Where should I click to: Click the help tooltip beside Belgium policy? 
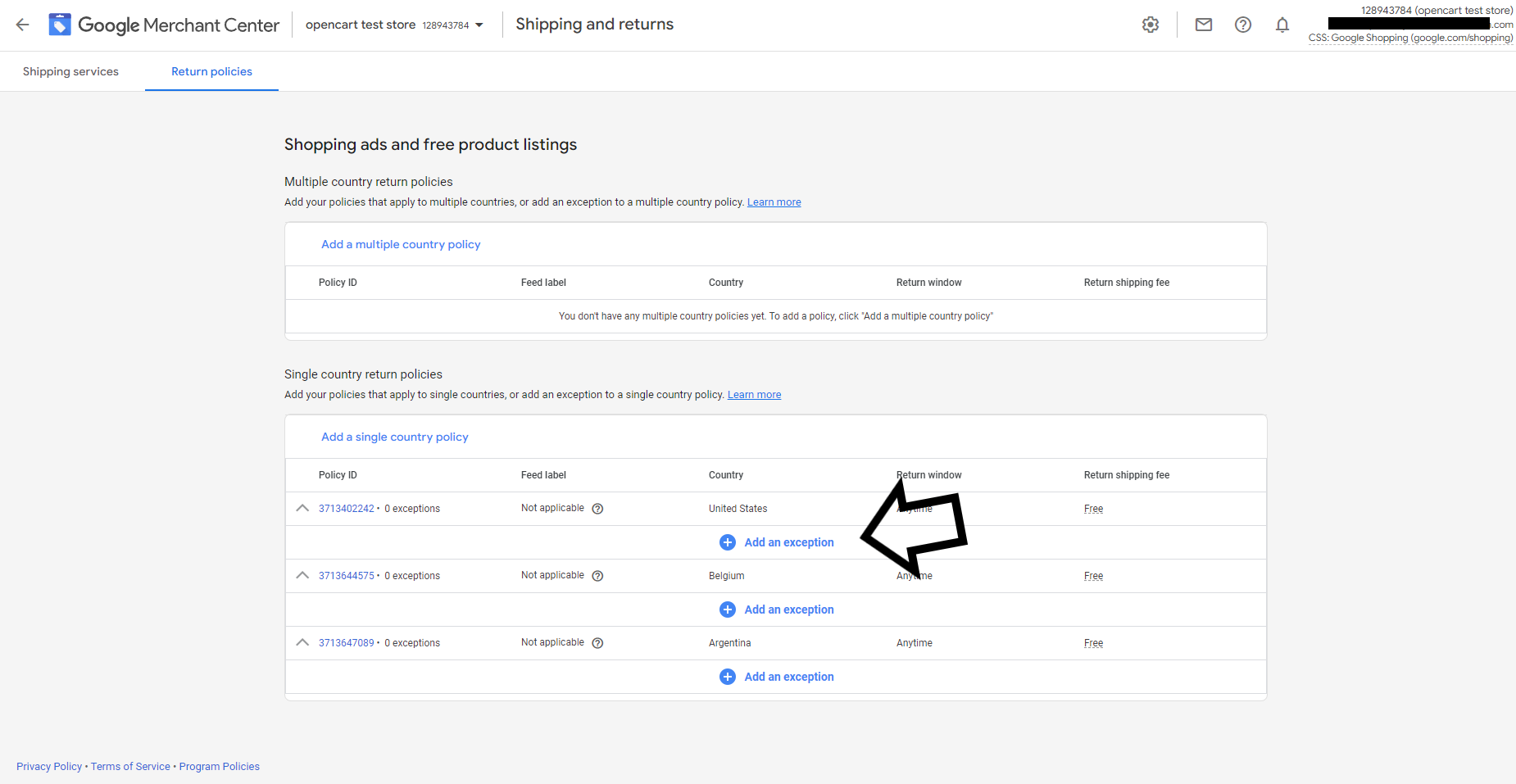pyautogui.click(x=597, y=575)
